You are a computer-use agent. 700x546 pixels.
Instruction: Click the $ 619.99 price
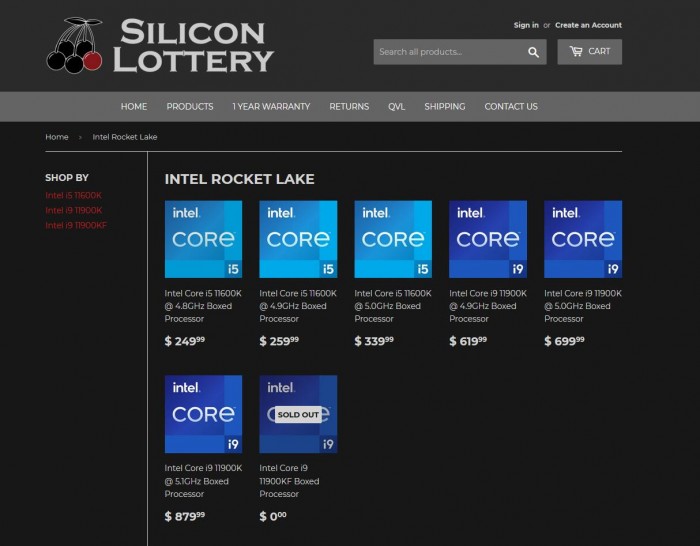coord(468,341)
